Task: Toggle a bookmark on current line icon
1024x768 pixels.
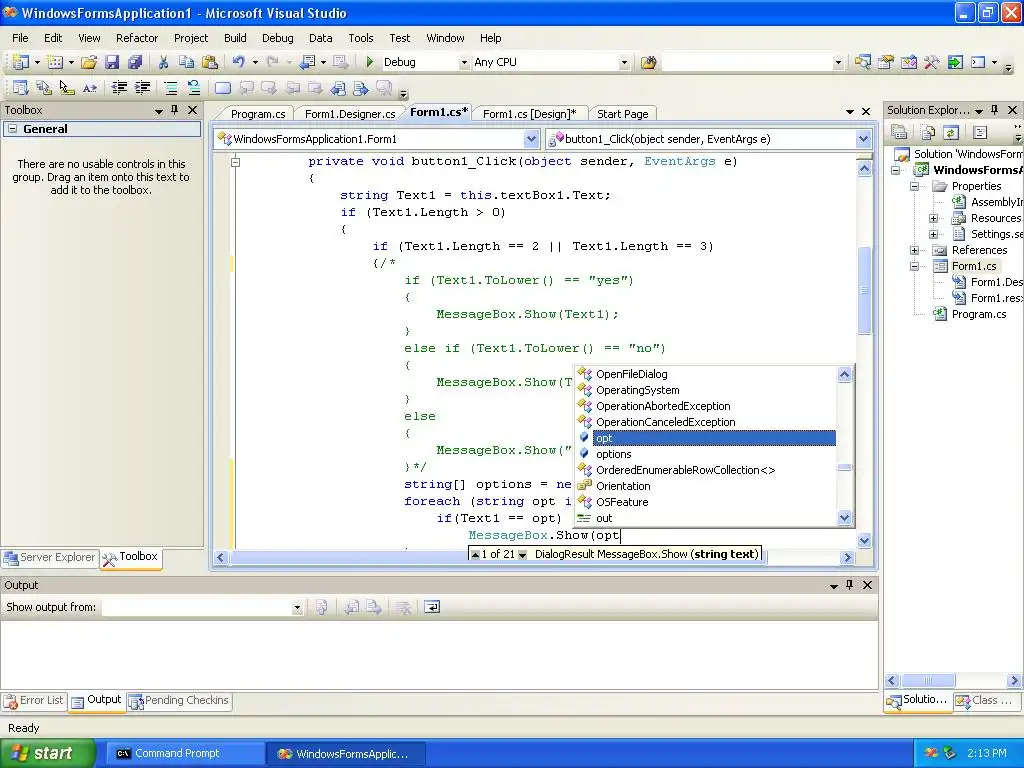Action: tap(223, 88)
